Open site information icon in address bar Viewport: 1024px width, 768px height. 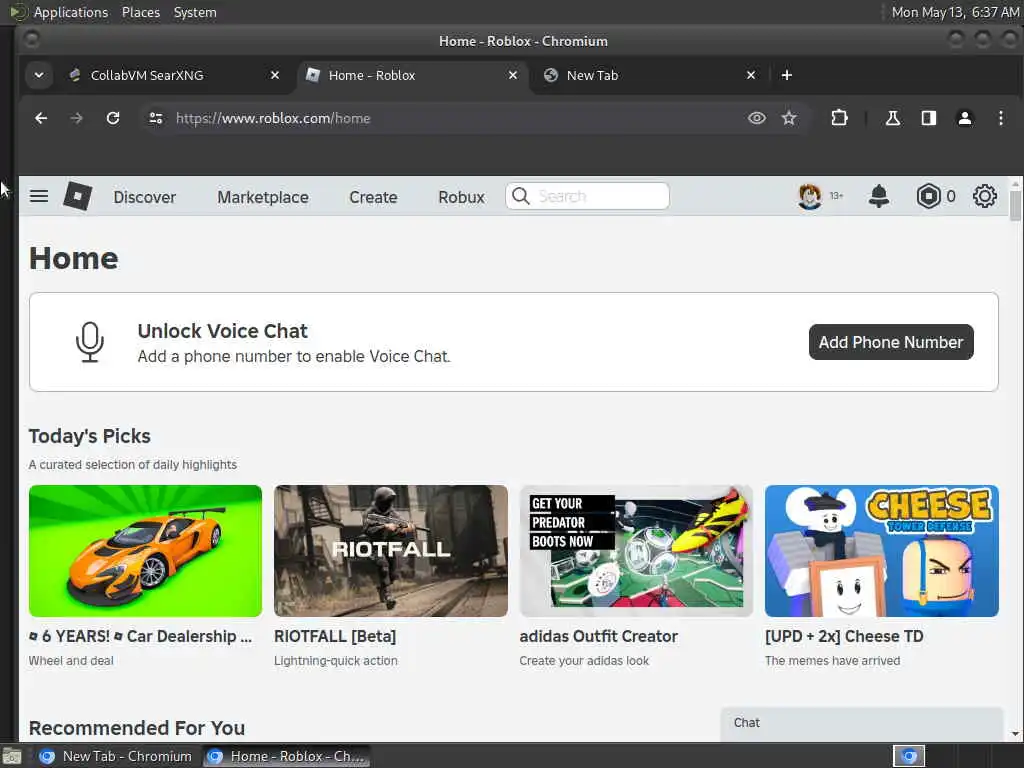155,118
